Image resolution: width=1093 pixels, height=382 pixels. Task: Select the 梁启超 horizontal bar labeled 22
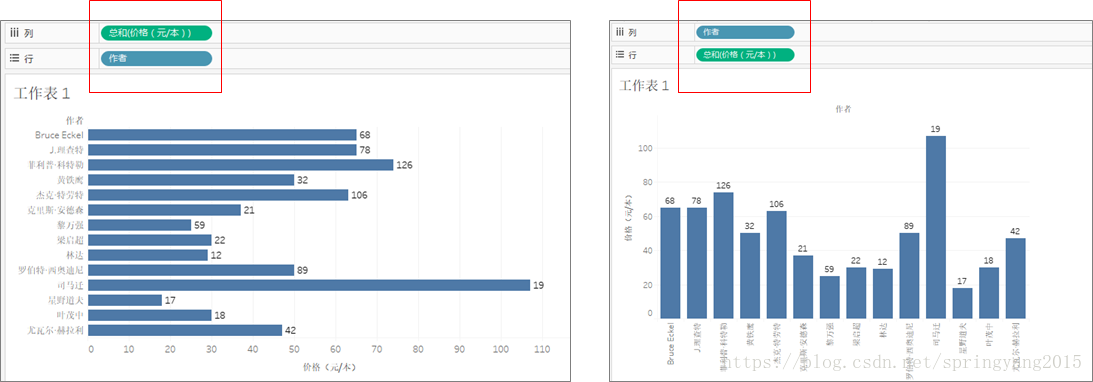click(150, 240)
